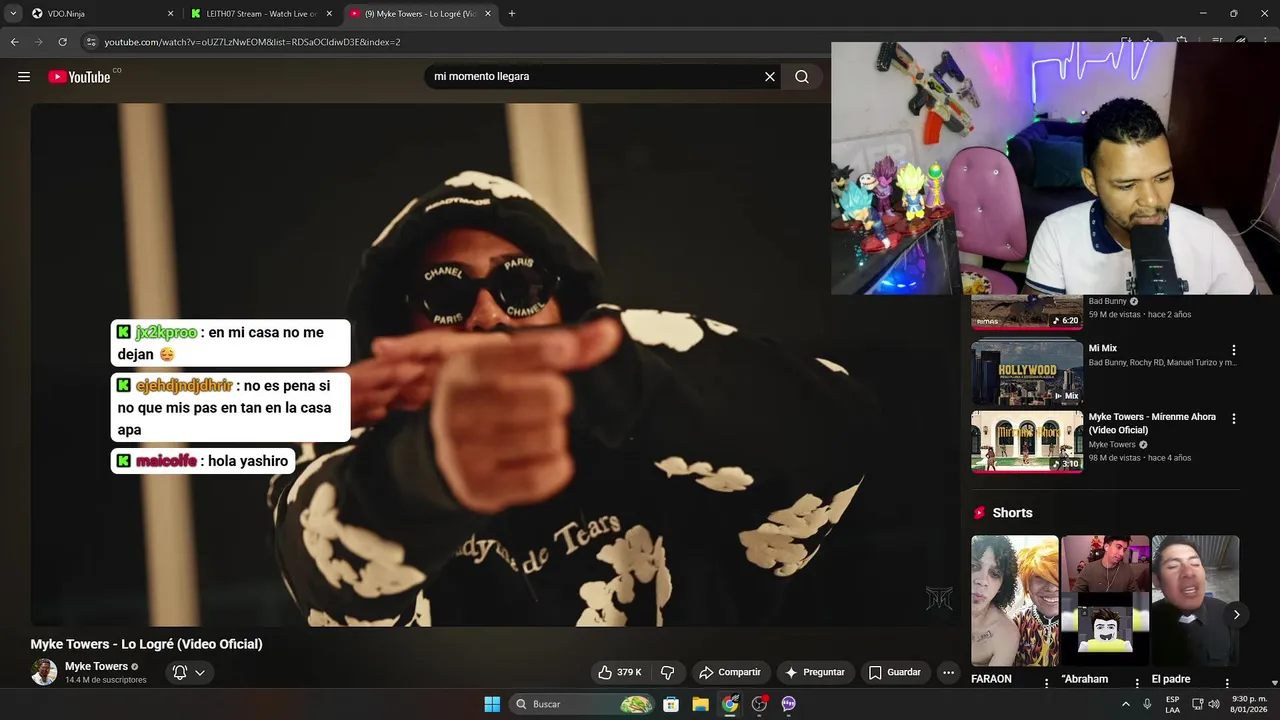Viewport: 1280px width, 720px height.
Task: Open the Mi Mix Hollywood thumbnail
Action: tap(1027, 371)
